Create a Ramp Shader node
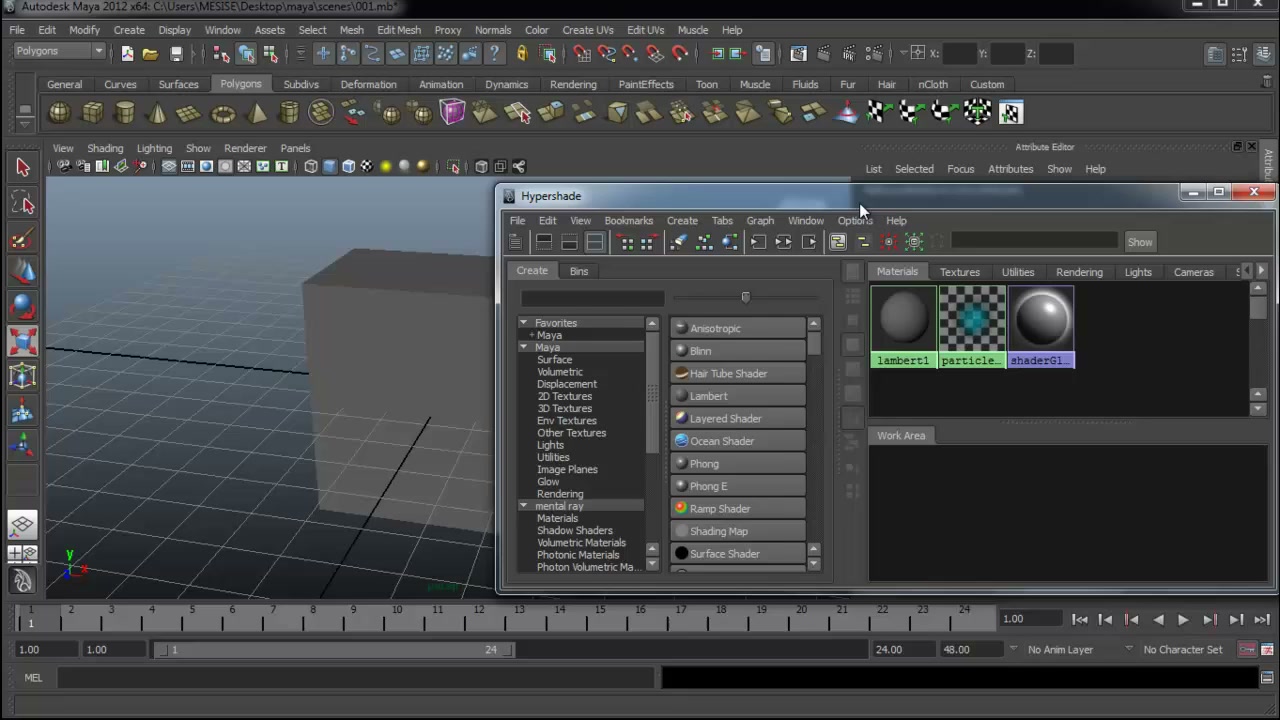Viewport: 1280px width, 720px height. (x=738, y=509)
